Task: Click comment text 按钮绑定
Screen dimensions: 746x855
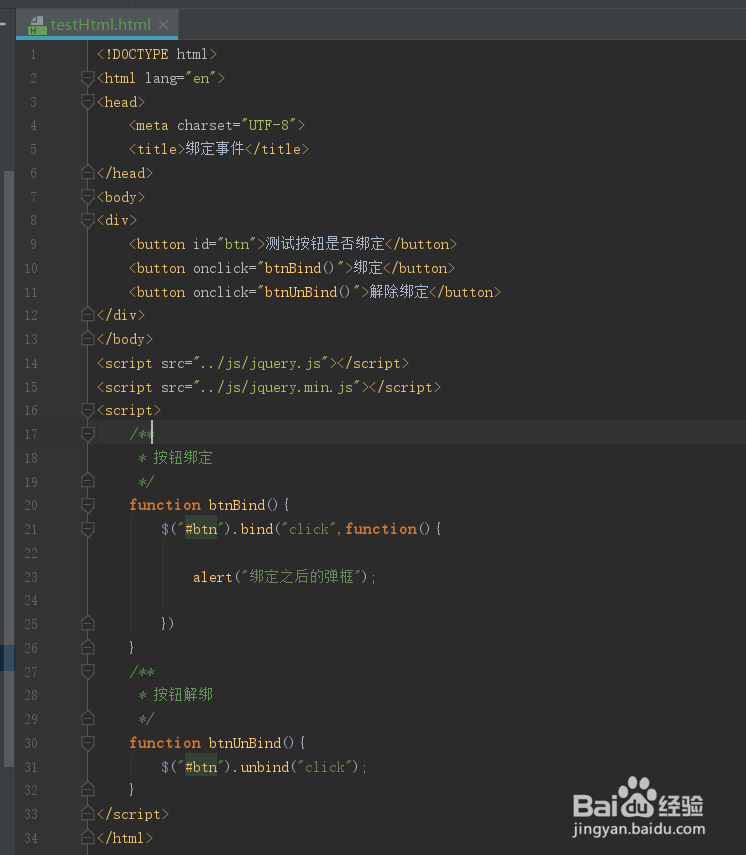Action: tap(183, 457)
